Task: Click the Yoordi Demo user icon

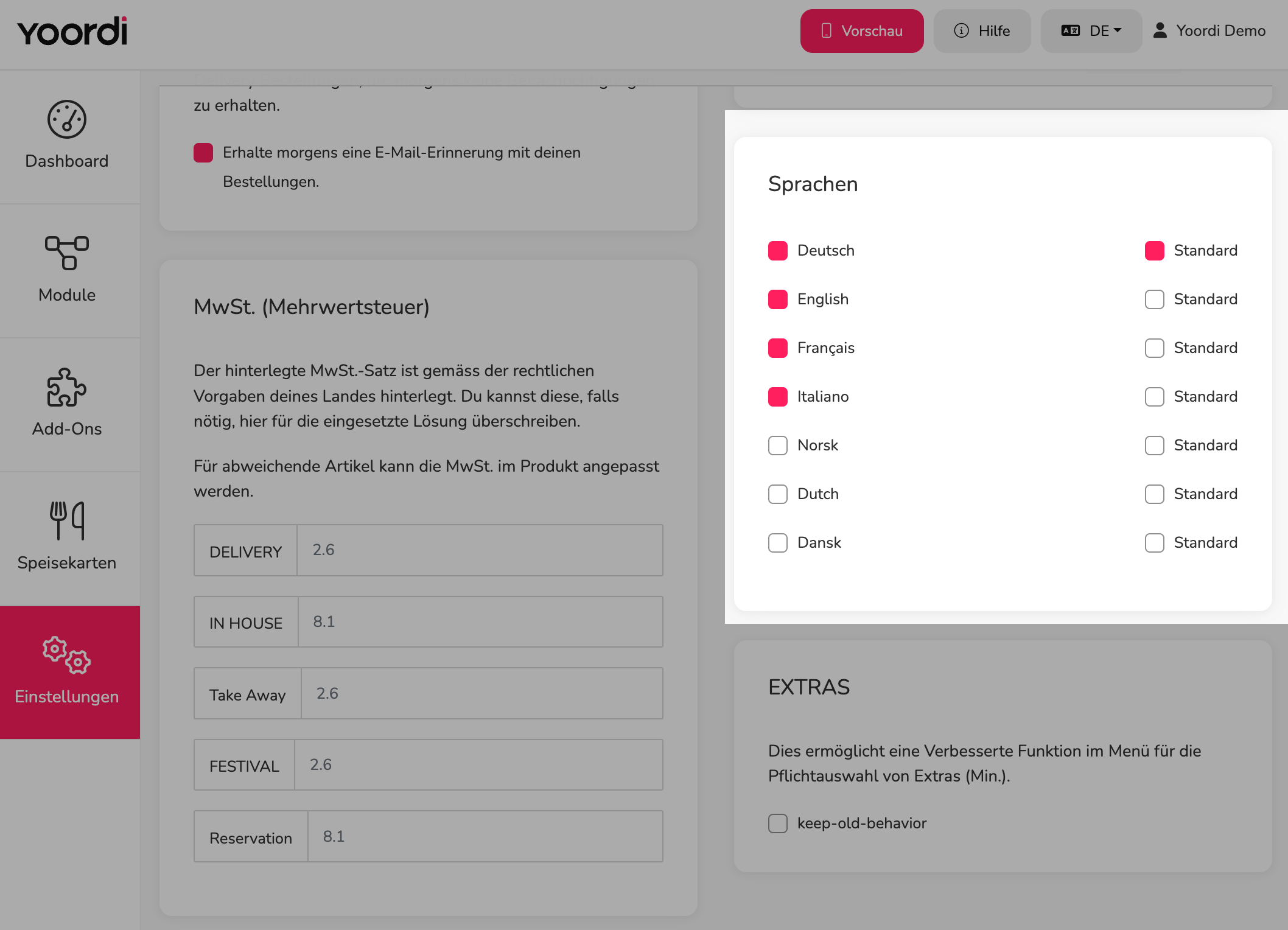Action: 1160,30
